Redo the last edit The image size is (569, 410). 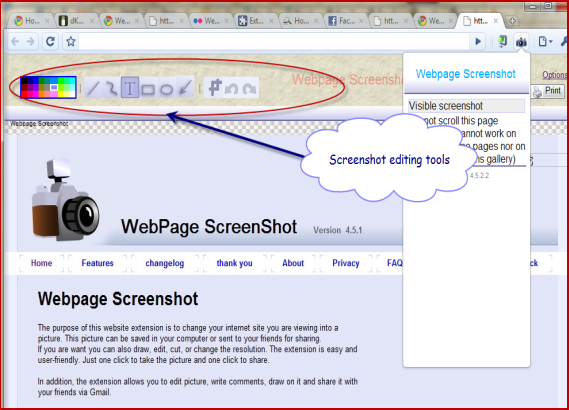pyautogui.click(x=249, y=88)
